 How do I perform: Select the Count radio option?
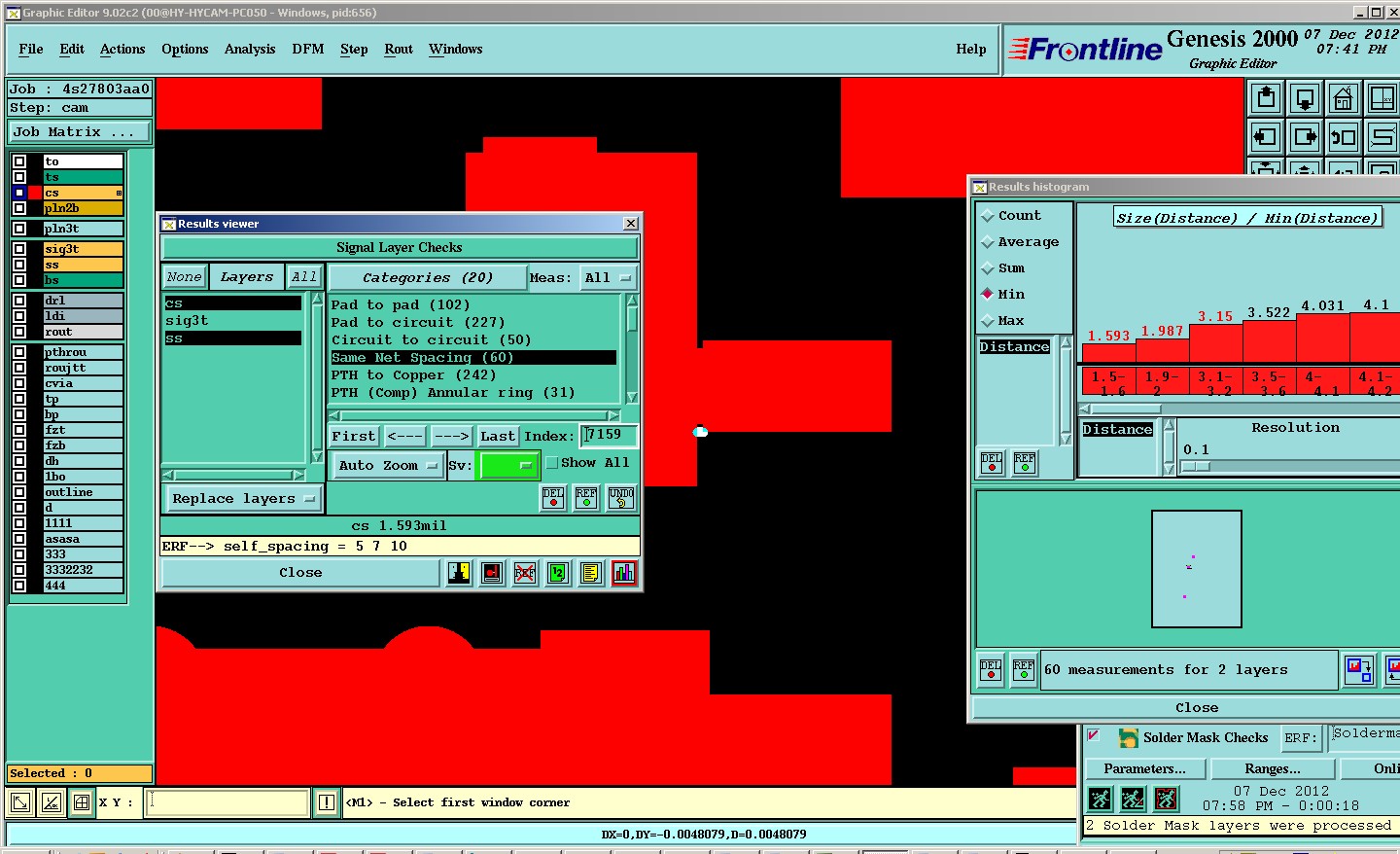(988, 216)
